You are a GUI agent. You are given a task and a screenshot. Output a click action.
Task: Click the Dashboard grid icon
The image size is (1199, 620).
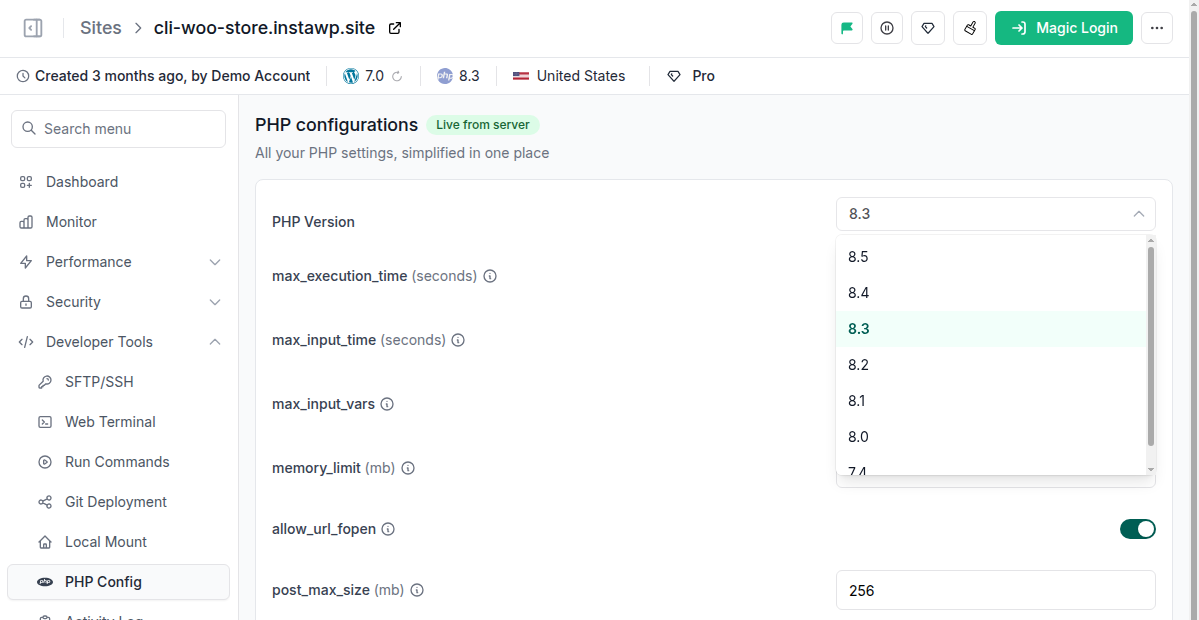click(26, 182)
